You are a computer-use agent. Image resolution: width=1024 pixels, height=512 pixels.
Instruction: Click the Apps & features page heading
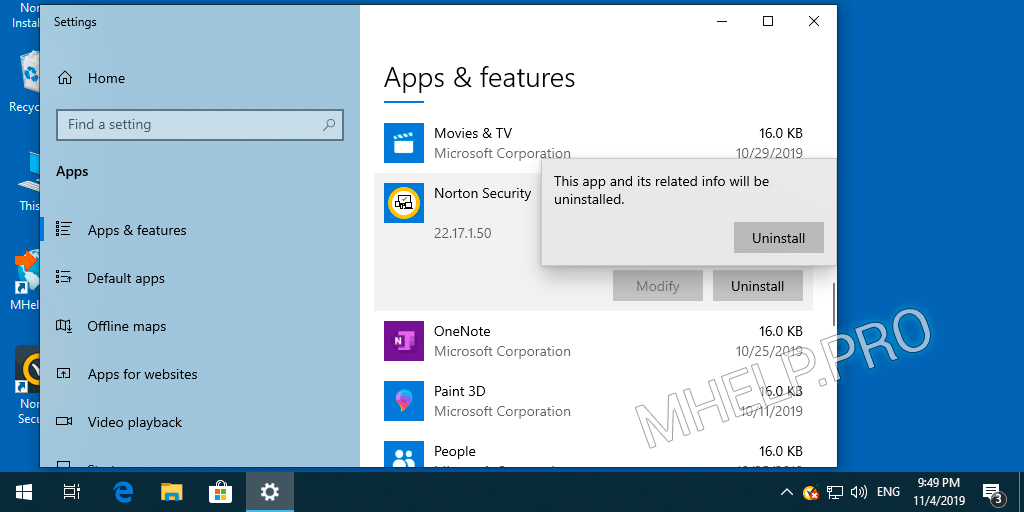(479, 78)
